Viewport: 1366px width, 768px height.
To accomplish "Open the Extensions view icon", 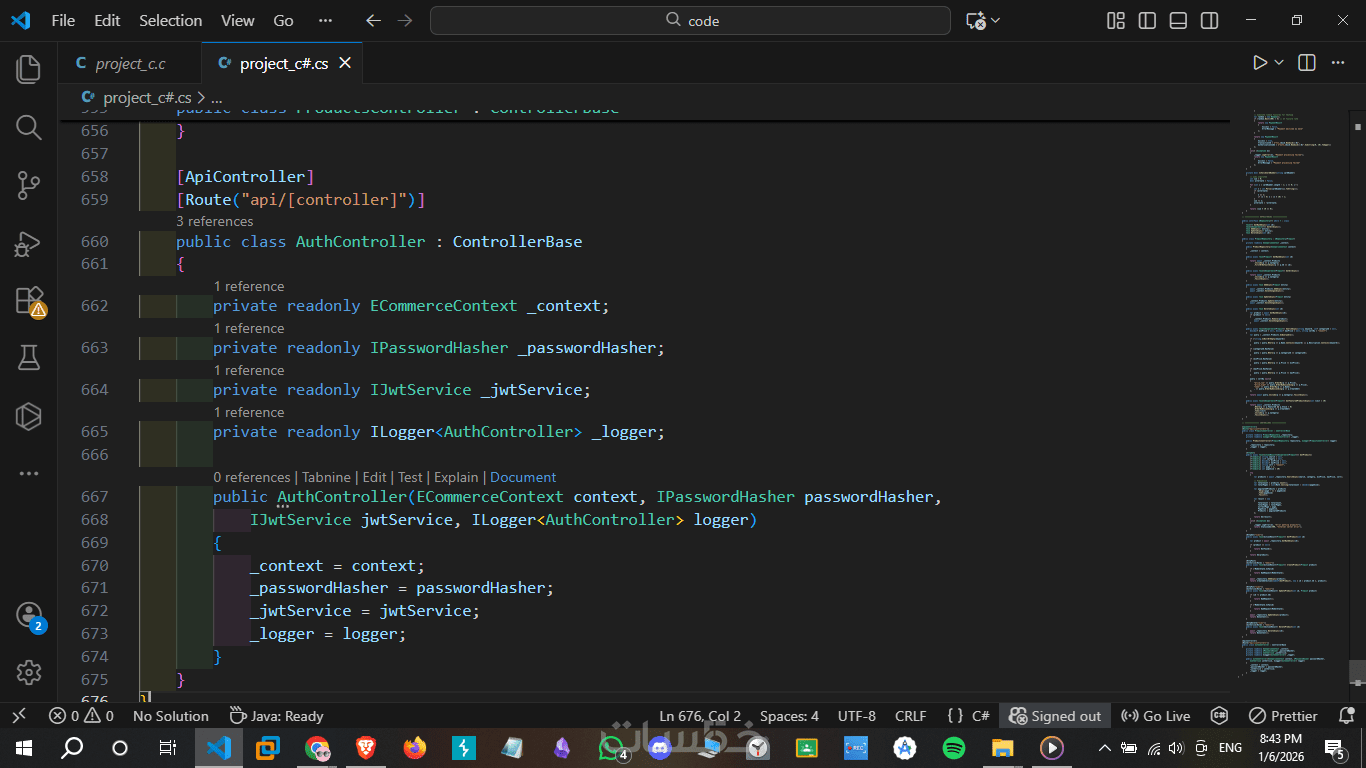I will [28, 301].
